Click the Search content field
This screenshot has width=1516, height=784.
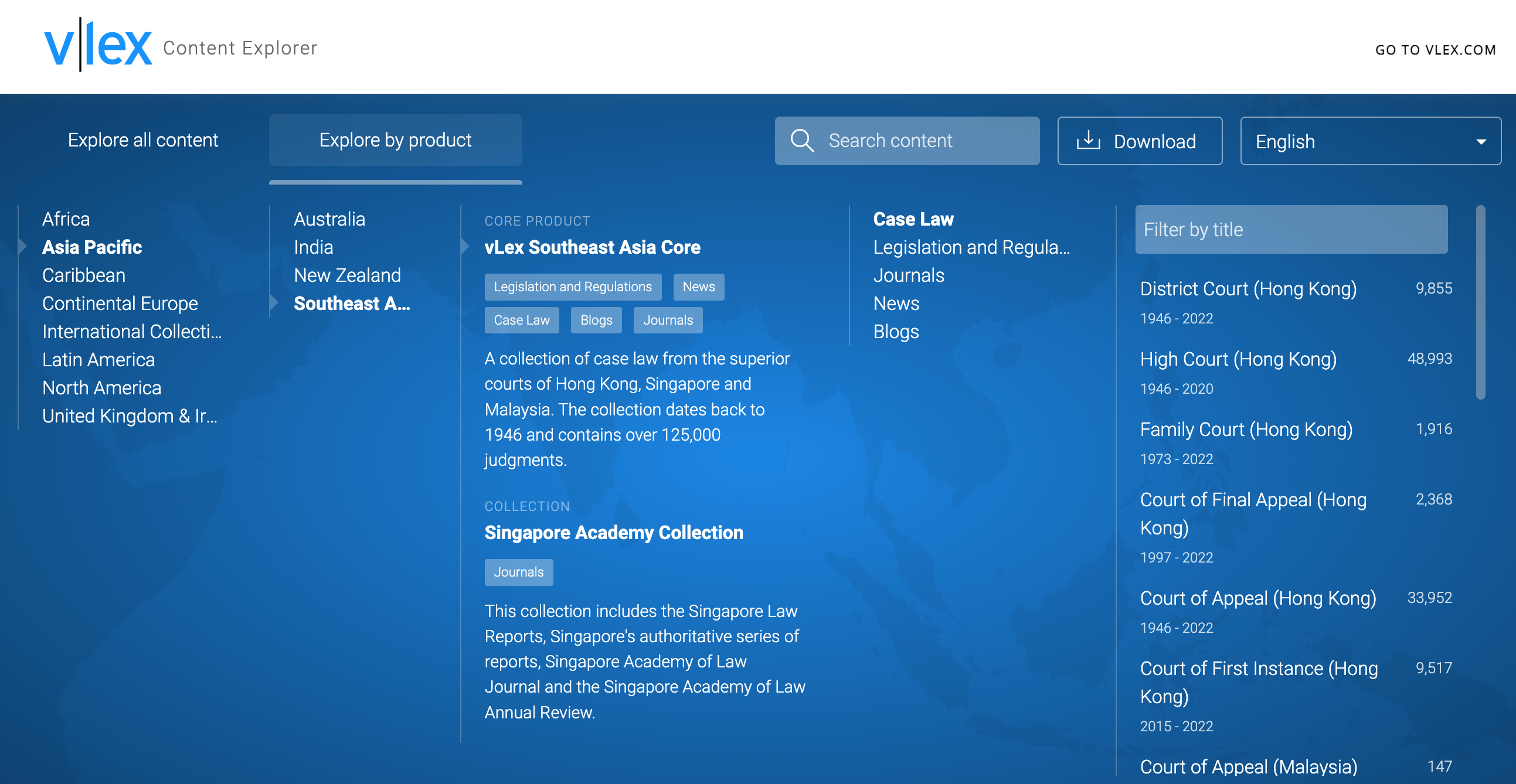pos(907,141)
